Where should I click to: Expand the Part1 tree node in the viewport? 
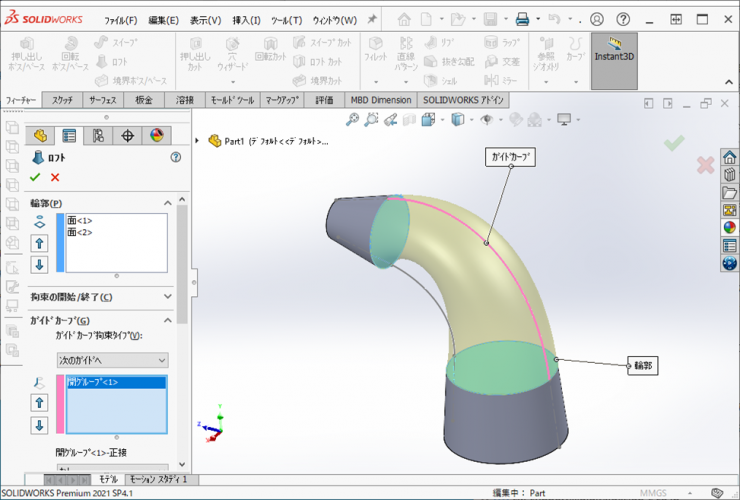[198, 141]
